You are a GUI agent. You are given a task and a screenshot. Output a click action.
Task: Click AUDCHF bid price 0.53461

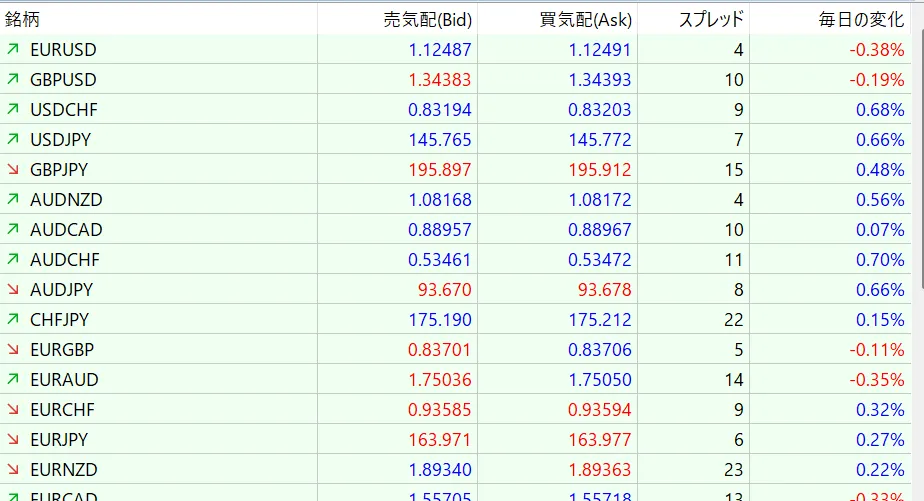point(440,259)
